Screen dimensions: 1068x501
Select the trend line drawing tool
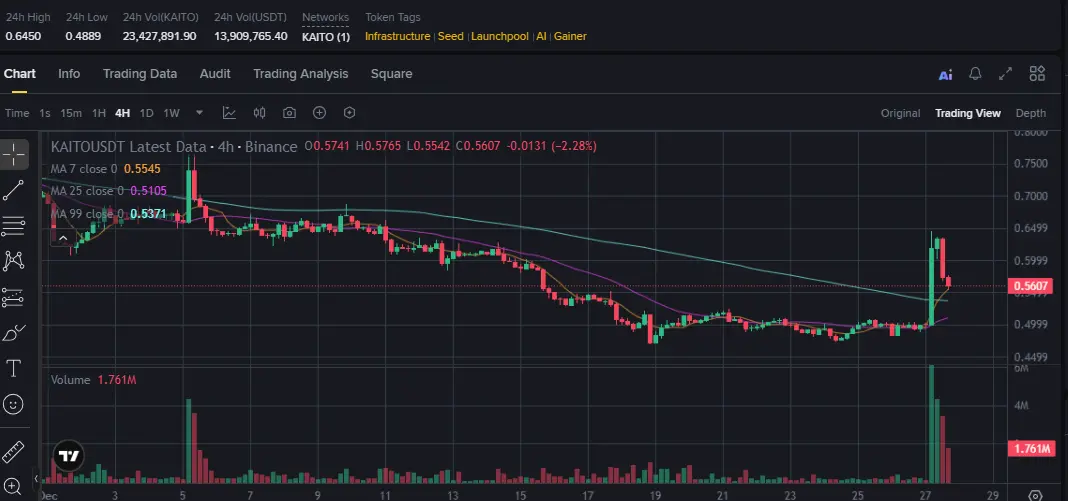[x=14, y=190]
